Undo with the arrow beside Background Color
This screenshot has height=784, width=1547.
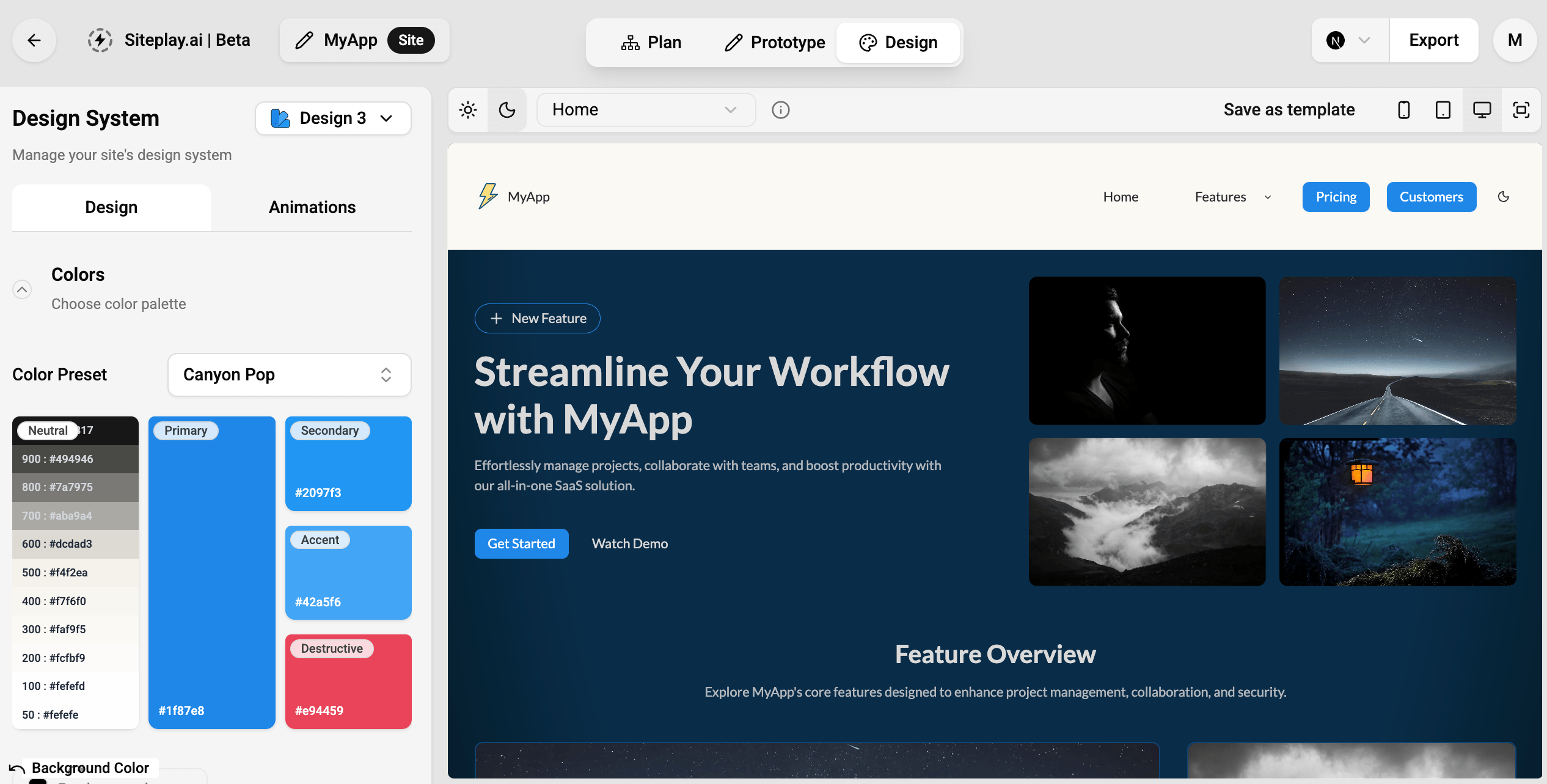click(17, 769)
